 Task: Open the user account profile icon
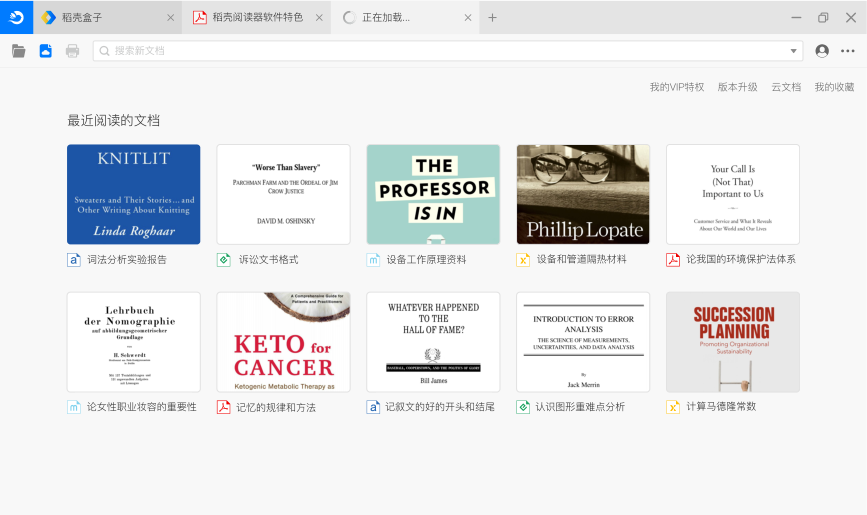[822, 51]
